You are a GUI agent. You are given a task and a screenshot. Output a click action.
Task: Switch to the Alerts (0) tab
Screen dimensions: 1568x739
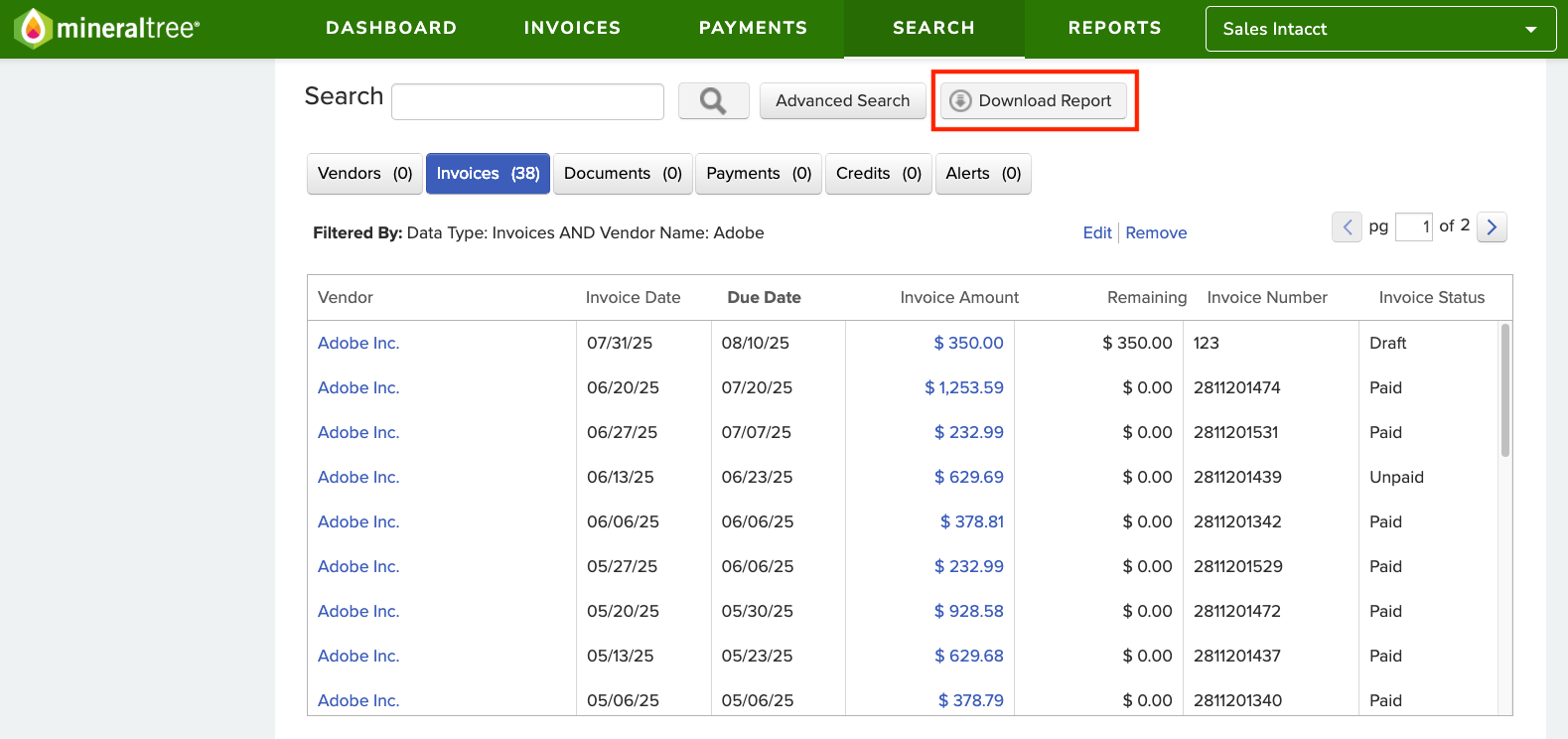[983, 174]
